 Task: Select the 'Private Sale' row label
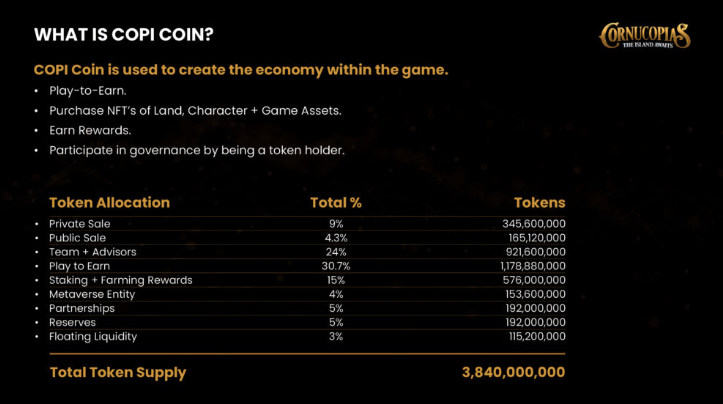tap(79, 224)
